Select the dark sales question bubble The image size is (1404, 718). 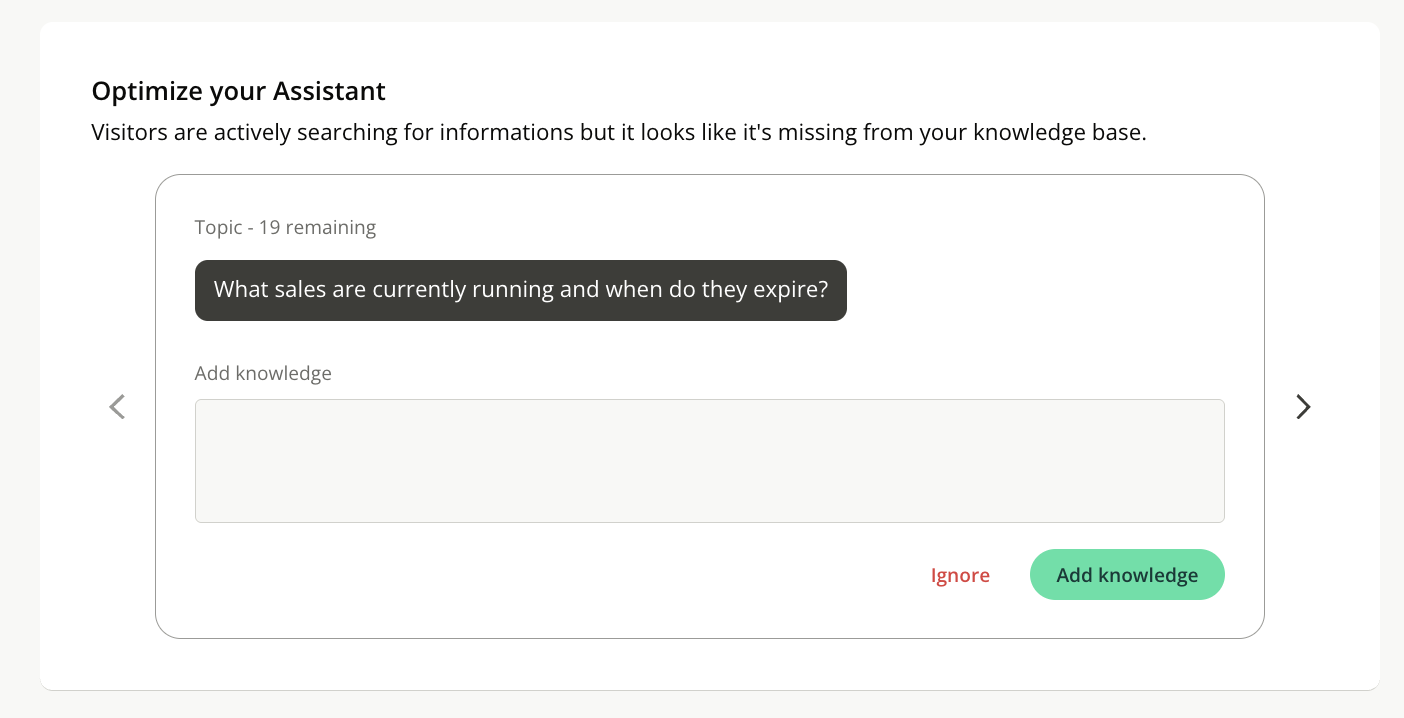(520, 291)
